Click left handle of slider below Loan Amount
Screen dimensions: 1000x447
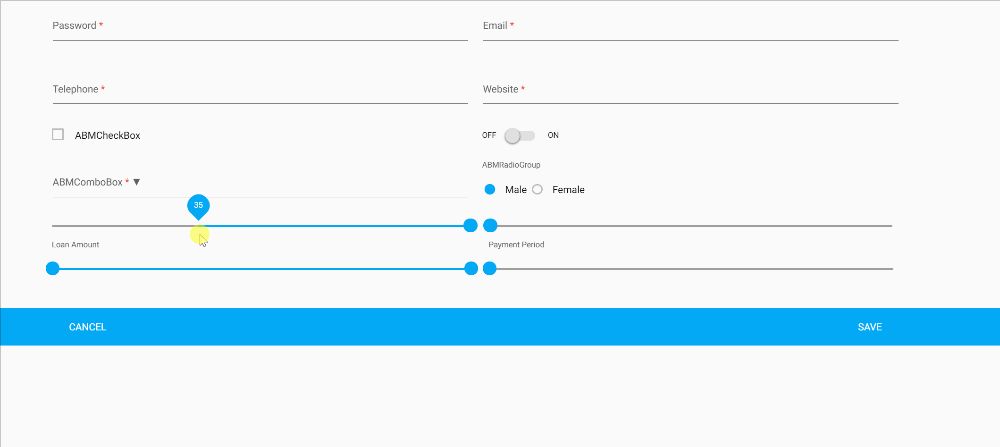point(53,268)
